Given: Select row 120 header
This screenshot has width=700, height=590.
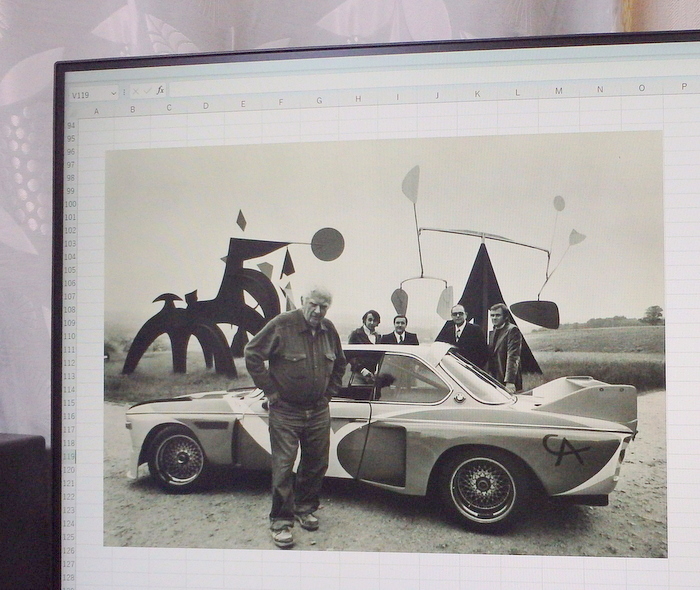Looking at the screenshot, I should 69,470.
